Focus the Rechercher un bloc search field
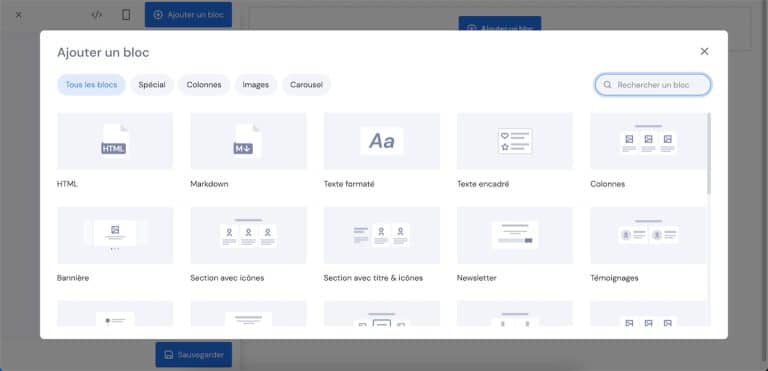 653,85
